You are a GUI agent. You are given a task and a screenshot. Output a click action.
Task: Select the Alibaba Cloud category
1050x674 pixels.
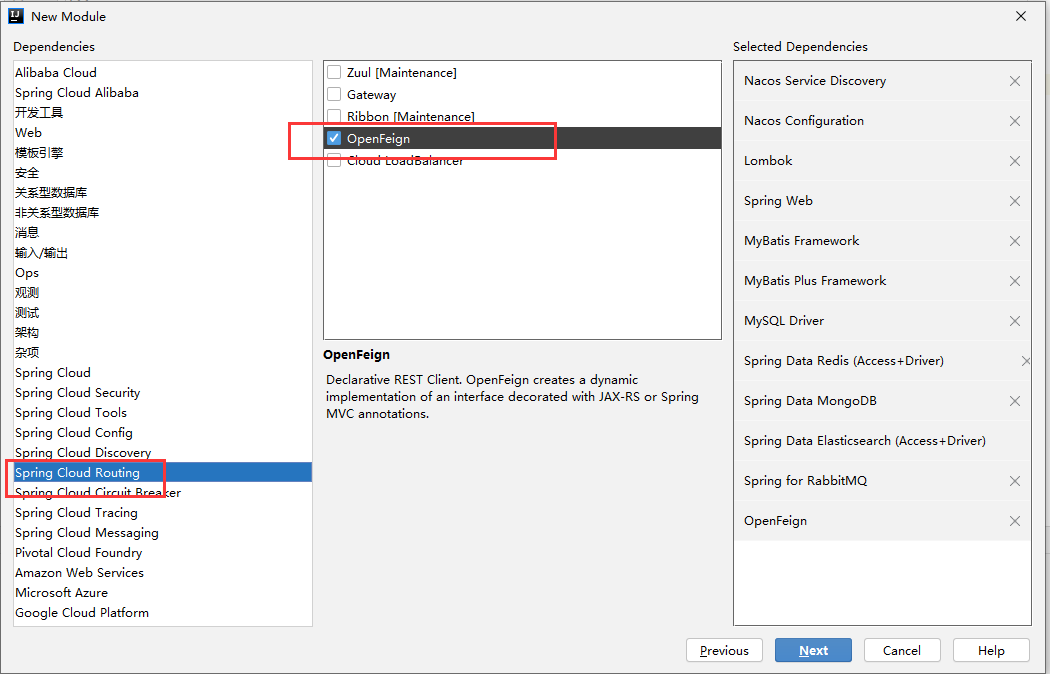(163, 72)
